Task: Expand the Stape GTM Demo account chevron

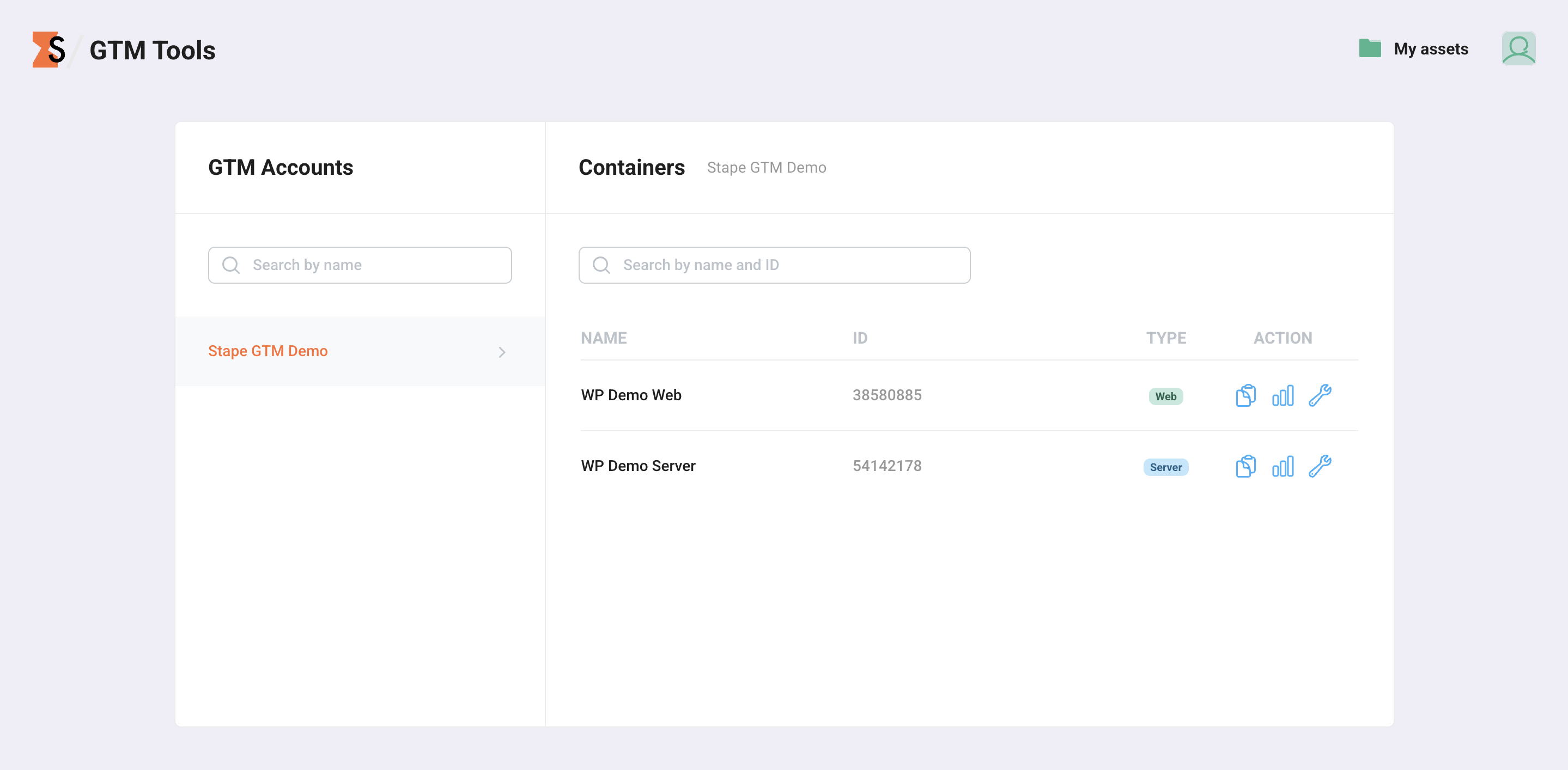Action: pyautogui.click(x=502, y=352)
